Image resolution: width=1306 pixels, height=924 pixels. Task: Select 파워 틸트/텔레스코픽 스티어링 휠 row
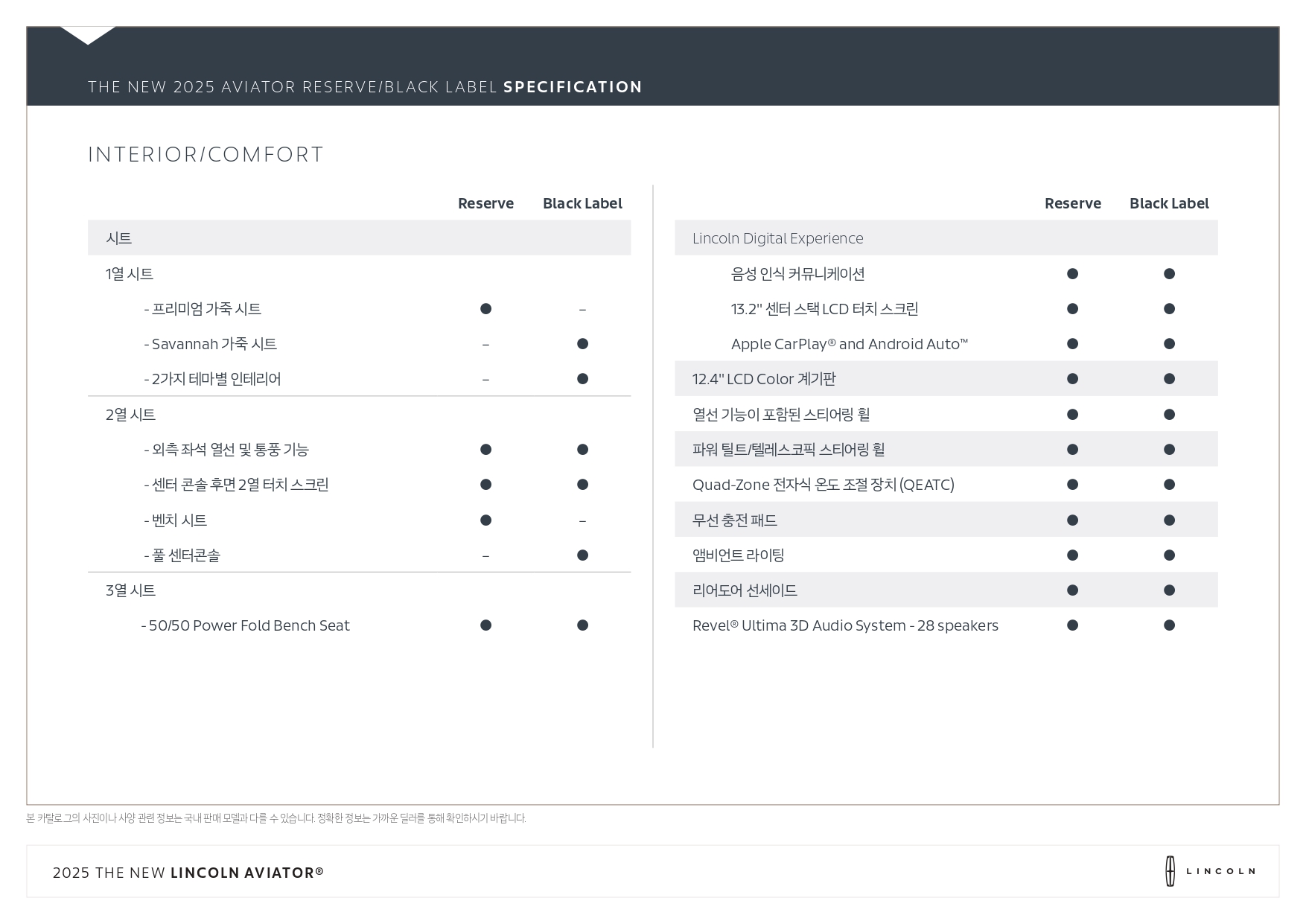click(x=946, y=449)
